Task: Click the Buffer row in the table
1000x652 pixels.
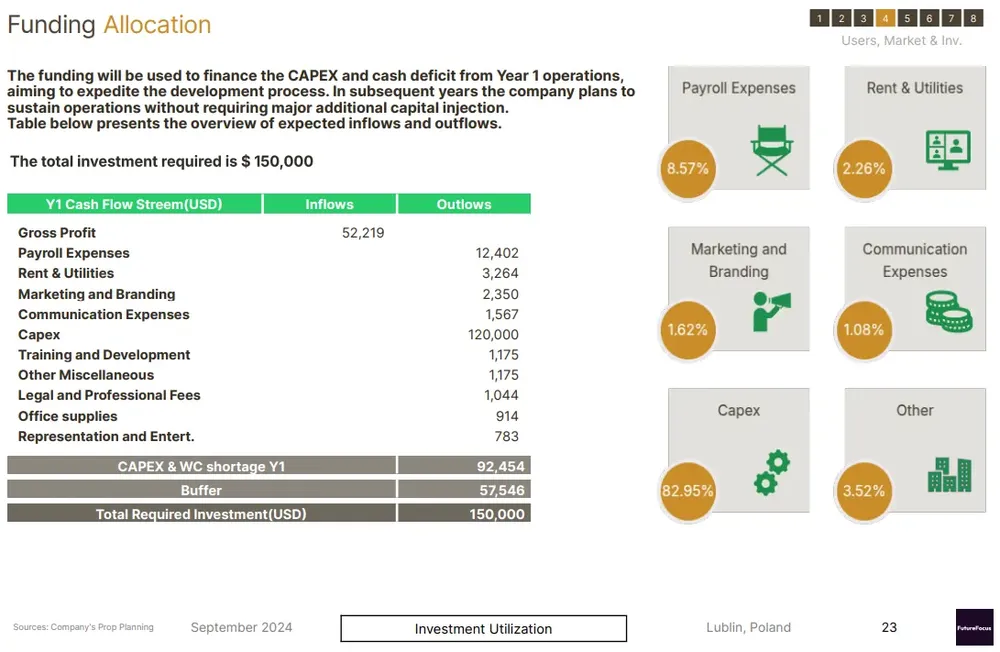Action: point(201,490)
